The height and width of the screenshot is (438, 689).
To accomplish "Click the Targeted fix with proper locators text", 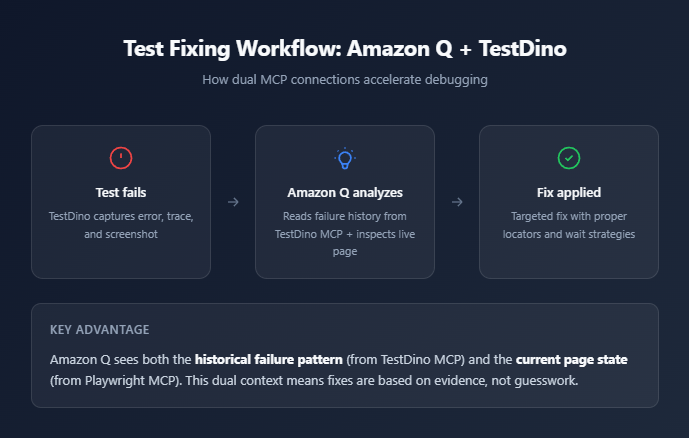I will coord(568,224).
